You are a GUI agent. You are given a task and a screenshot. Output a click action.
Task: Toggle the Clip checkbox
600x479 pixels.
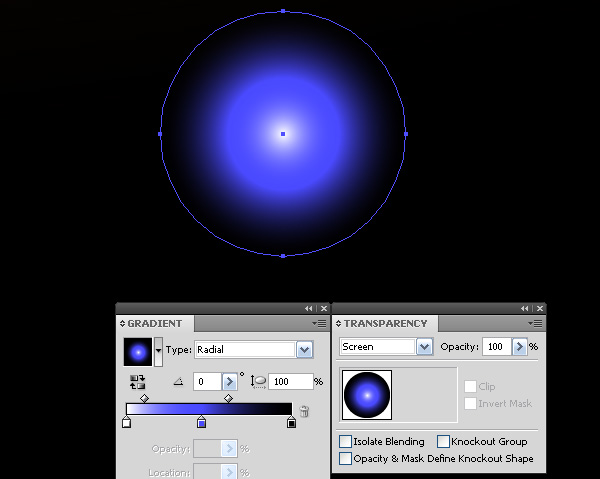(470, 386)
